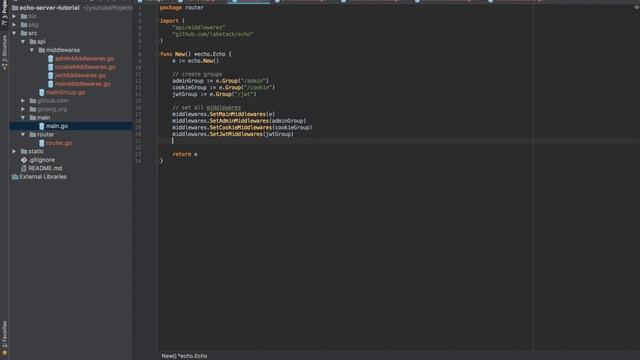Click the adminGroup := e.Group line

coord(220,81)
